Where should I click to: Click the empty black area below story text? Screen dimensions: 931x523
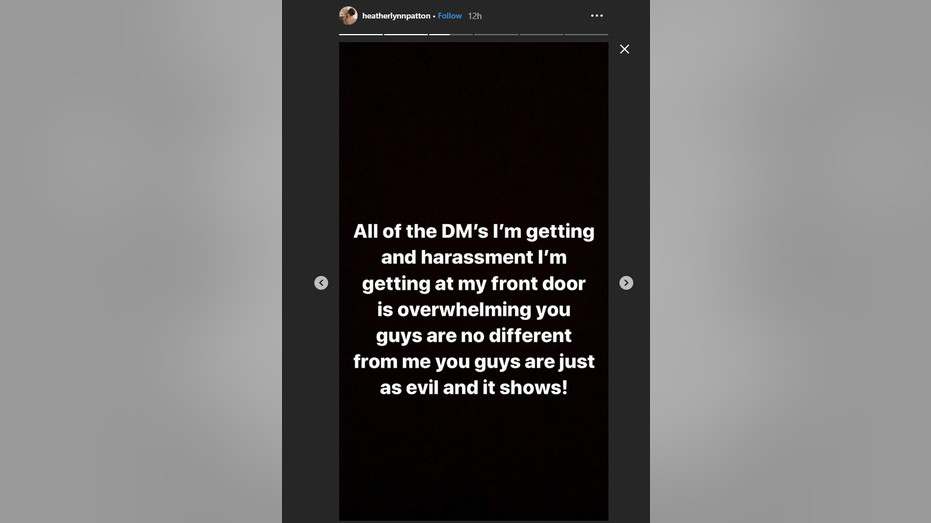tap(473, 460)
